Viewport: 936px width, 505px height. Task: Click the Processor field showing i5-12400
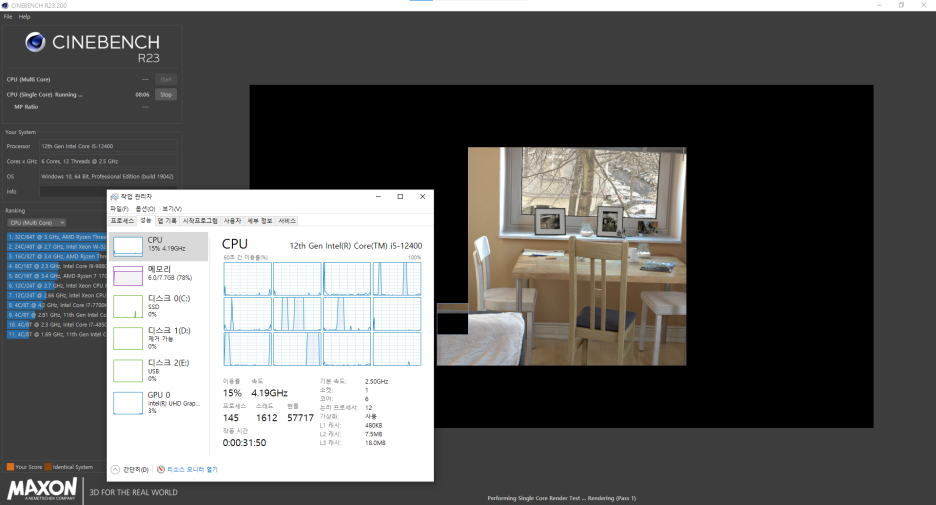tap(108, 146)
